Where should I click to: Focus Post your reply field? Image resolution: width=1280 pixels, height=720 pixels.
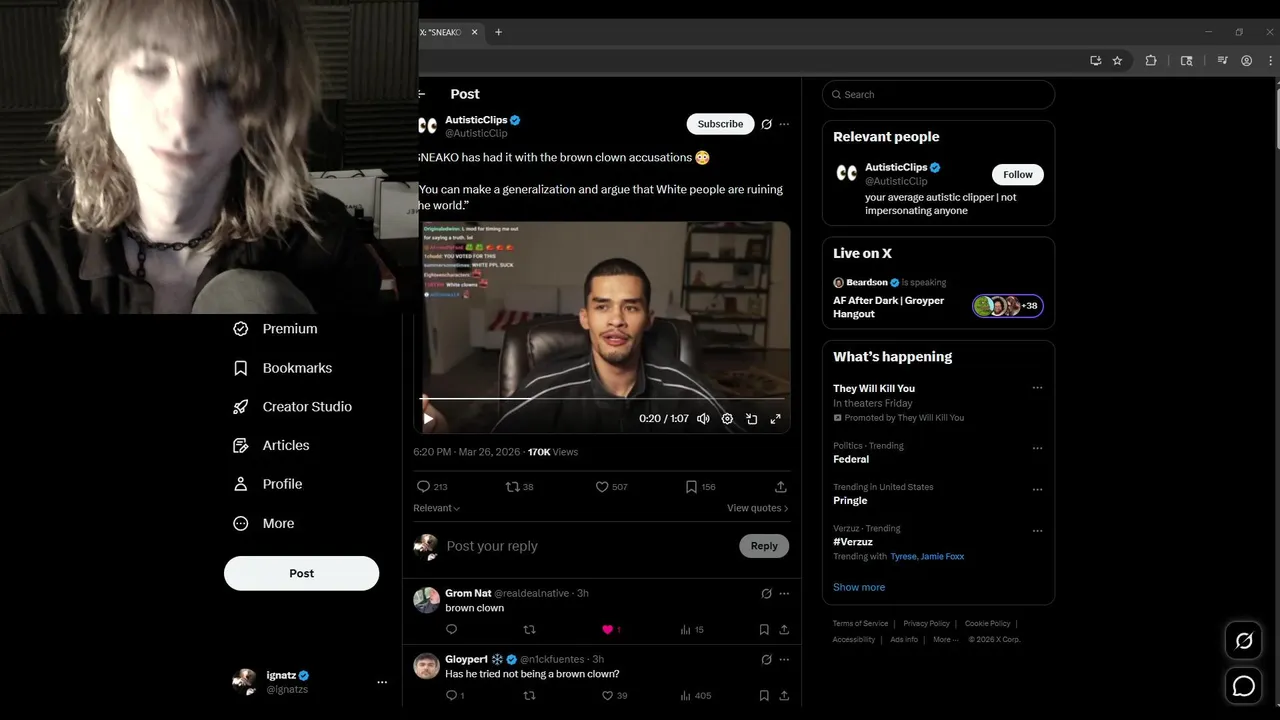point(590,546)
